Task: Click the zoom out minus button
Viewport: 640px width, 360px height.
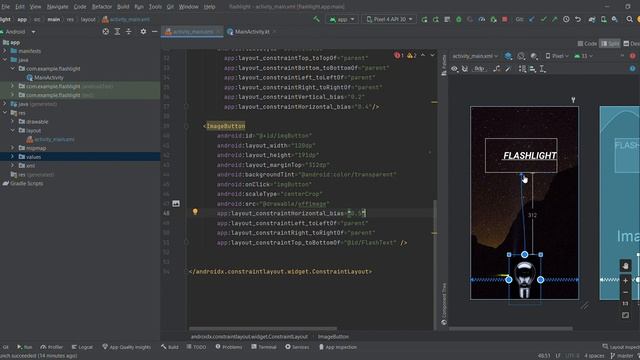Action: 625,293
